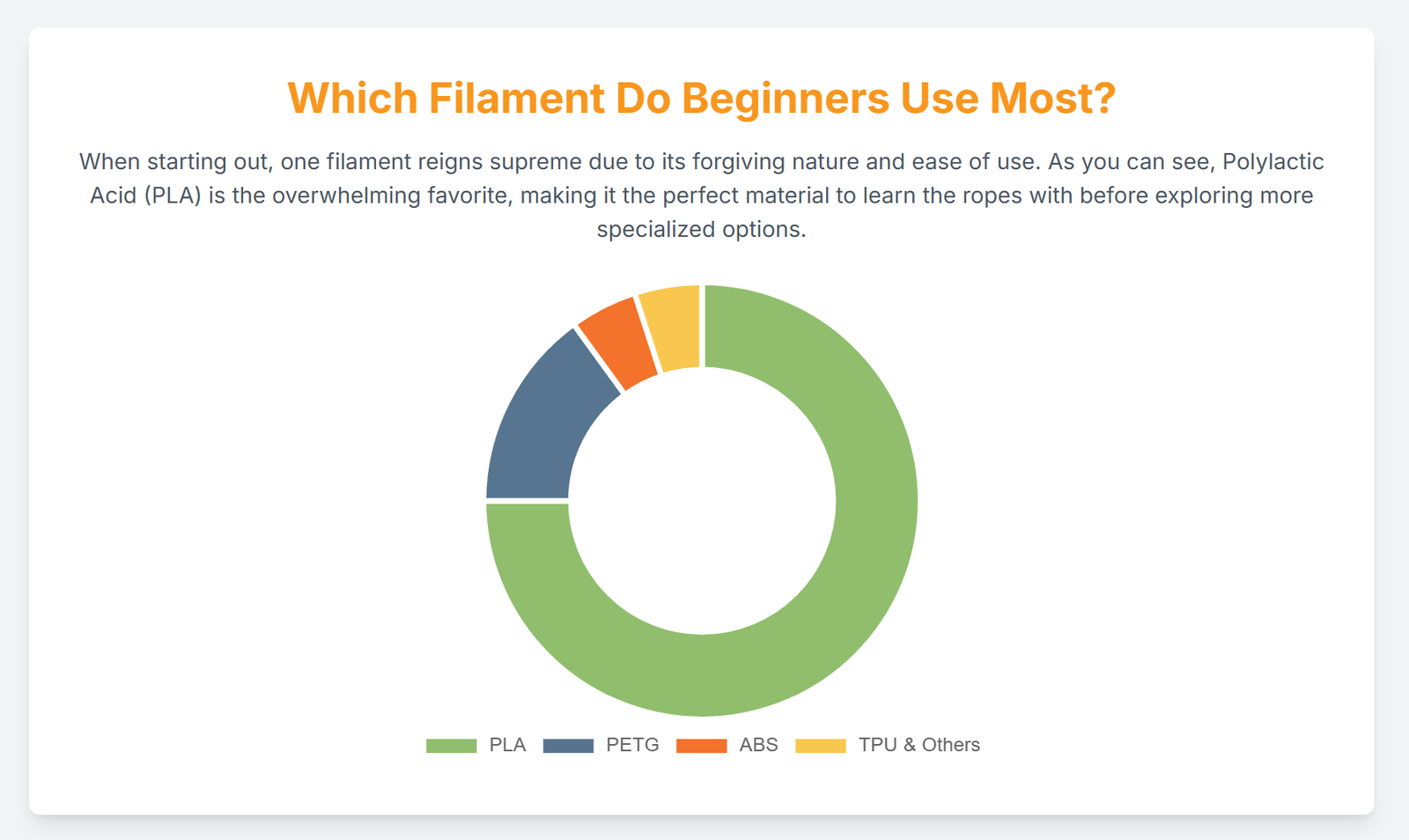Click the words 'specialized options' in the paragraph
Screen dimensions: 1409x840
(x=701, y=229)
